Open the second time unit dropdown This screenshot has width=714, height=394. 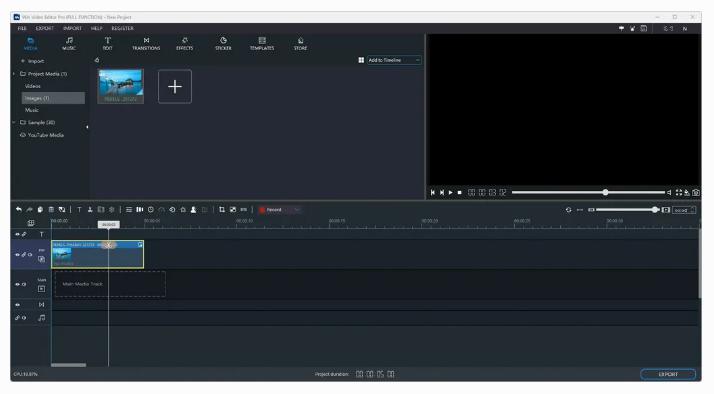click(x=685, y=210)
